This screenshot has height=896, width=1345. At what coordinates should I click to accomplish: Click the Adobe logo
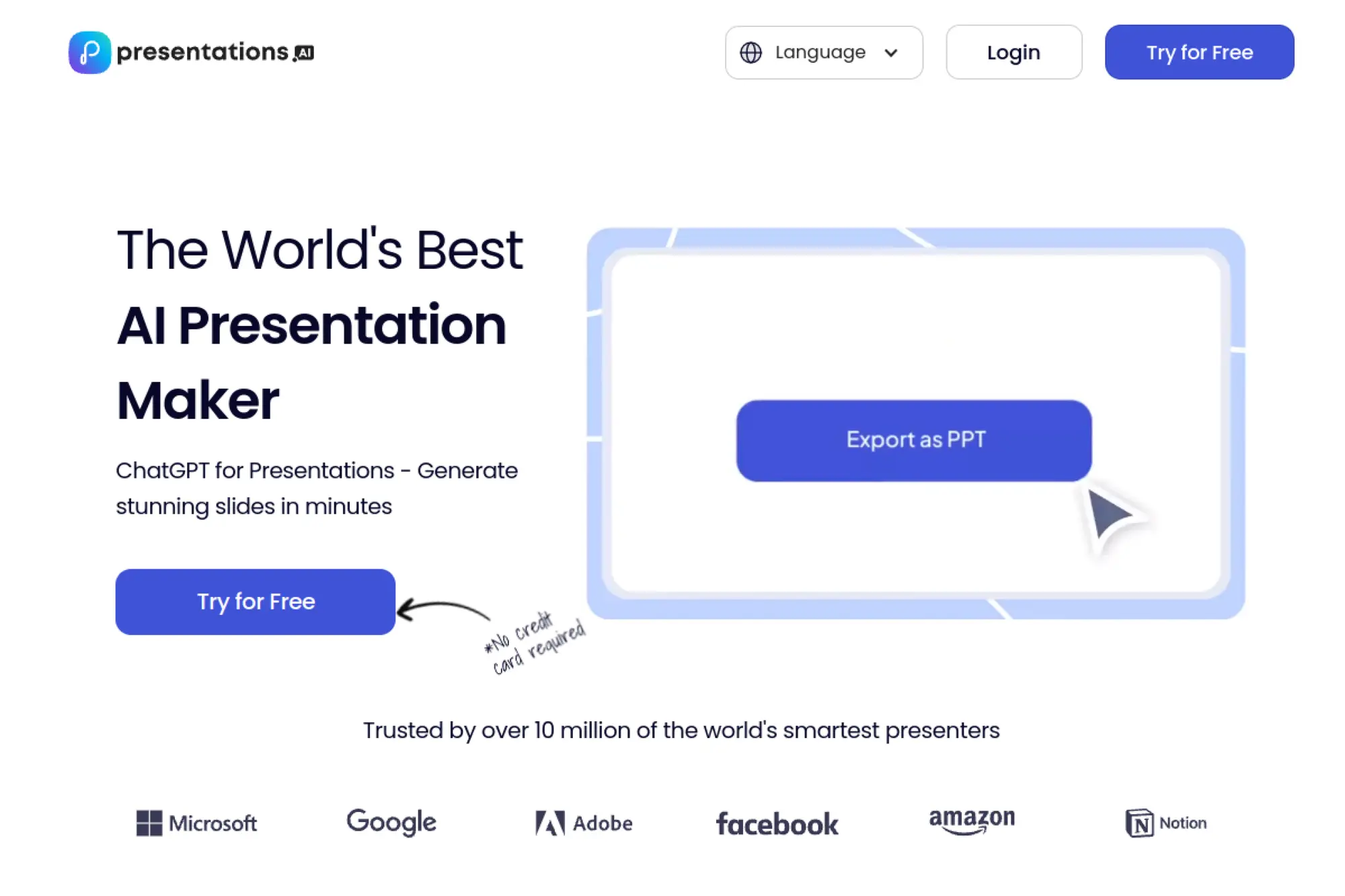582,823
